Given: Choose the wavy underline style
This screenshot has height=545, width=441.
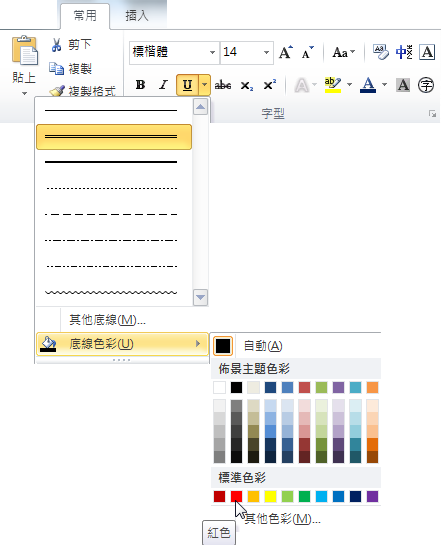Looking at the screenshot, I should click(x=114, y=292).
